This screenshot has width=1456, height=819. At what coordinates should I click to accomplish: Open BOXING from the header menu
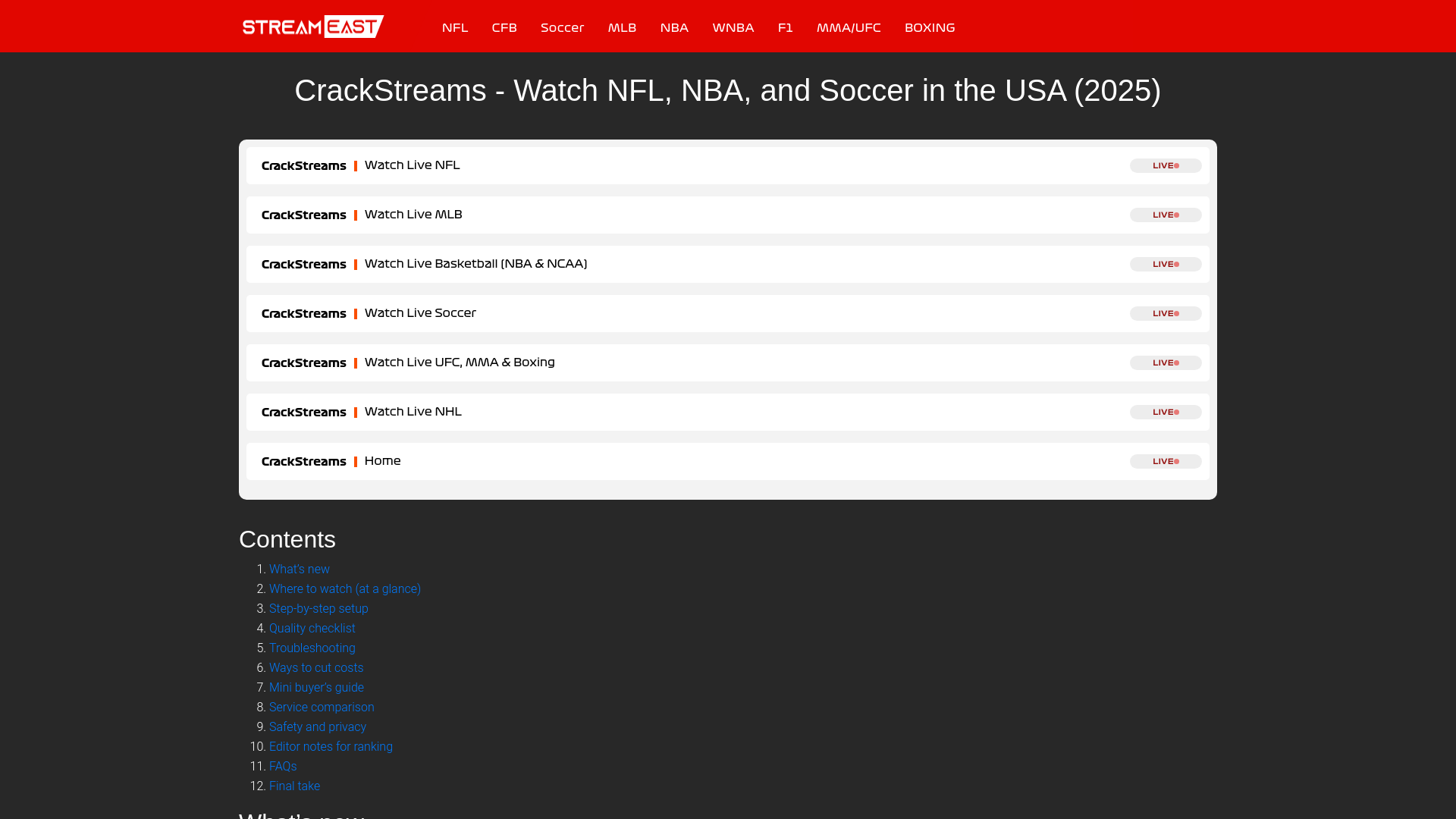click(x=930, y=27)
